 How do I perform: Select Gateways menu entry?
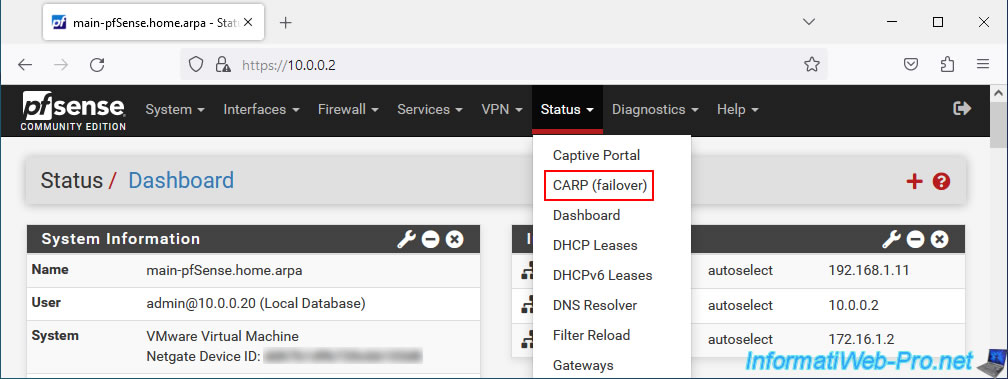coord(583,366)
